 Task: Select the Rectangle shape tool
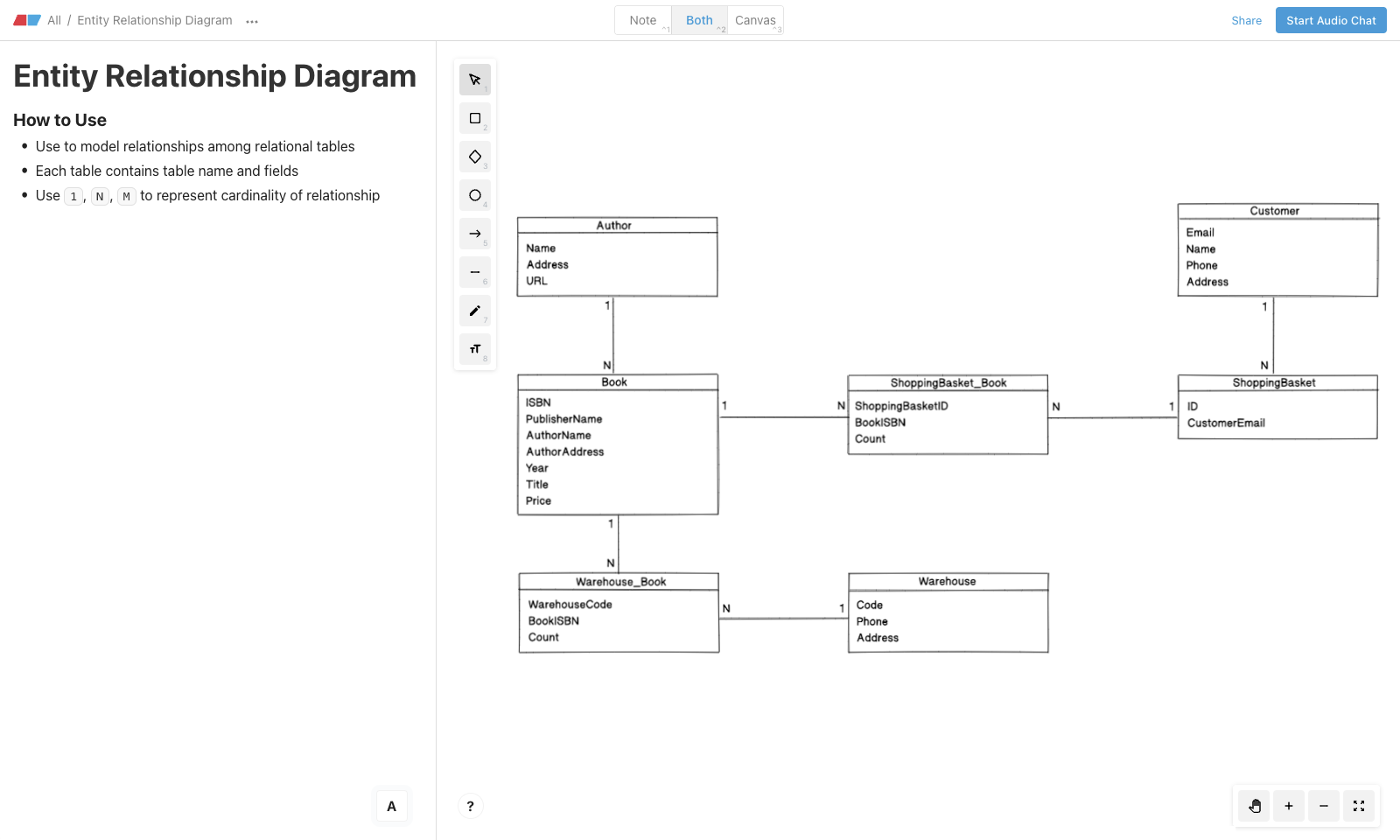[475, 118]
